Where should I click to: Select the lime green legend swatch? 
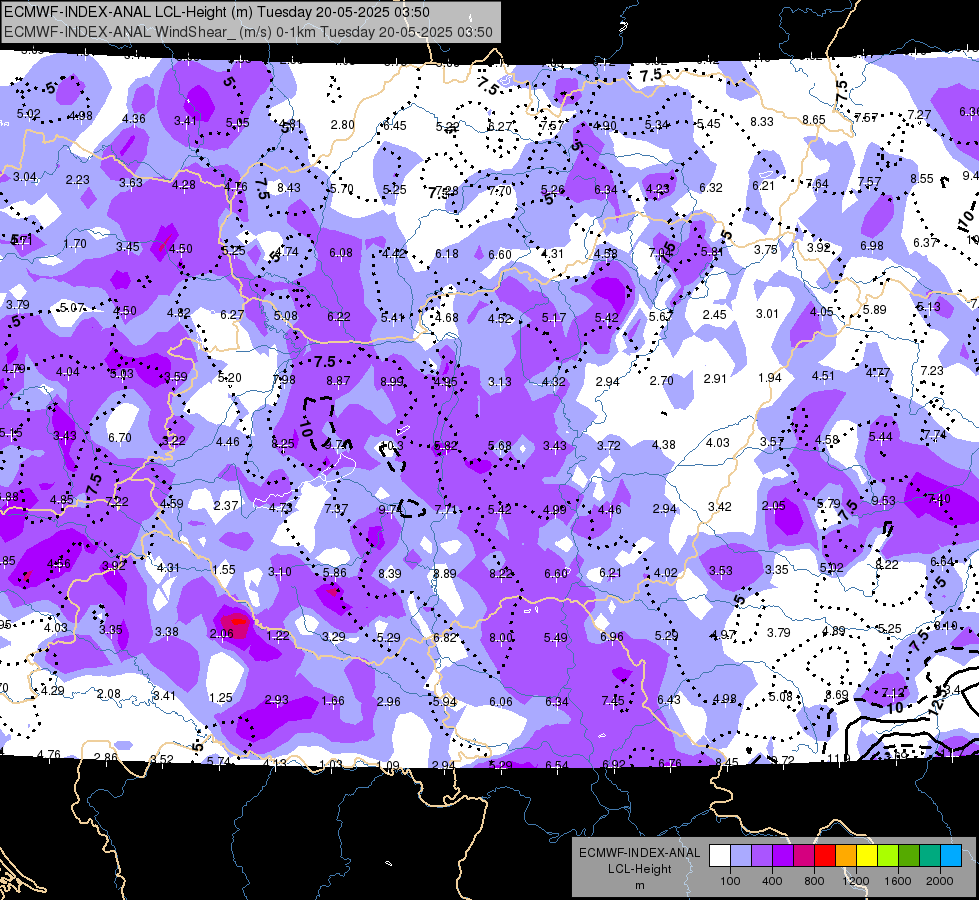[888, 856]
